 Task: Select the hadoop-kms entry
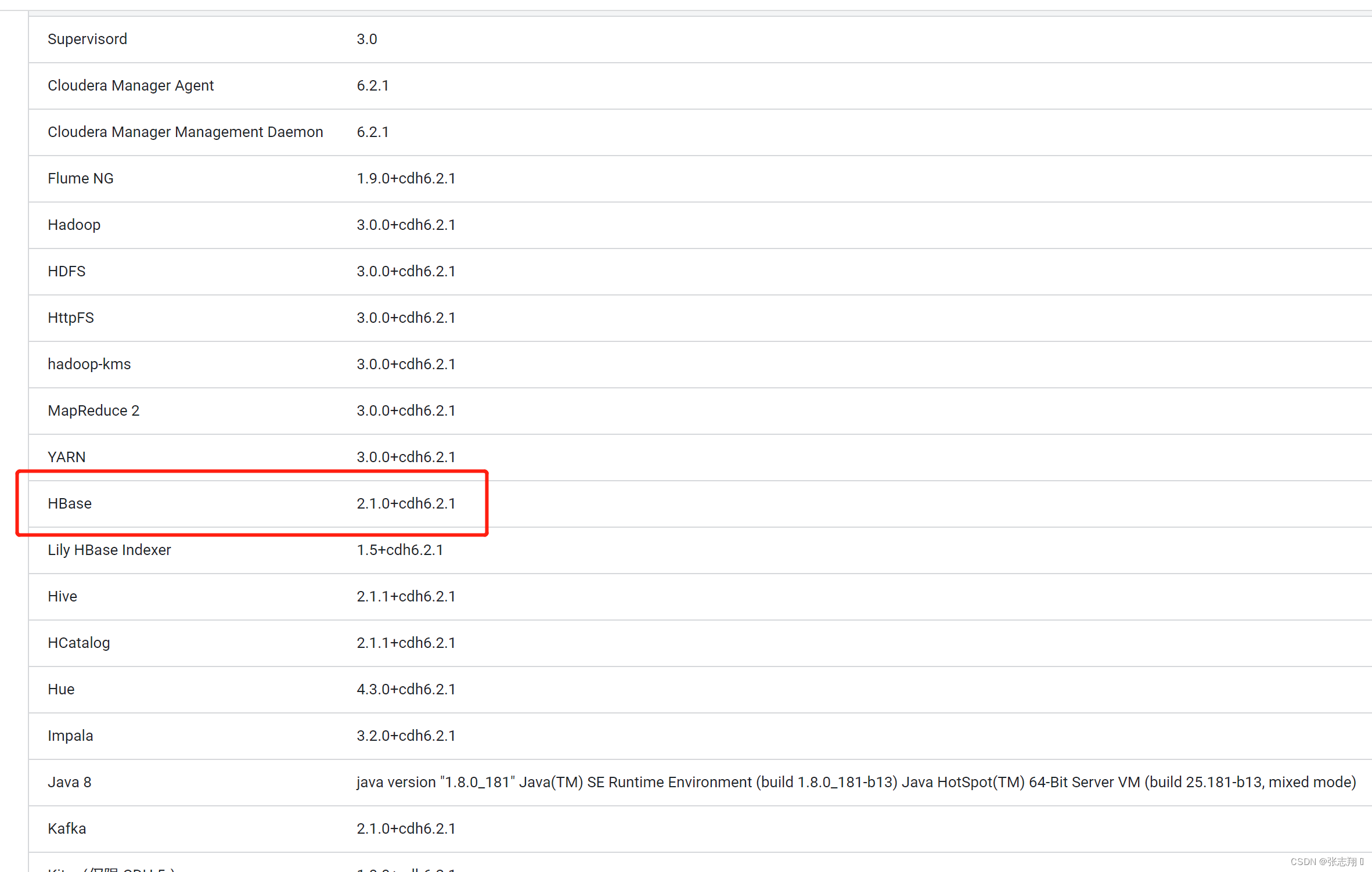click(89, 364)
